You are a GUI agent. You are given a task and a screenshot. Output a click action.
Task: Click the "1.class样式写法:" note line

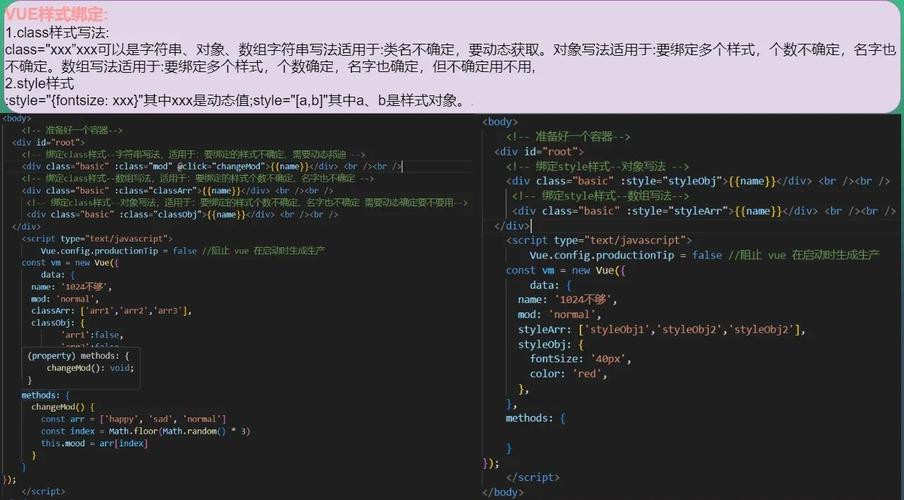point(56,32)
